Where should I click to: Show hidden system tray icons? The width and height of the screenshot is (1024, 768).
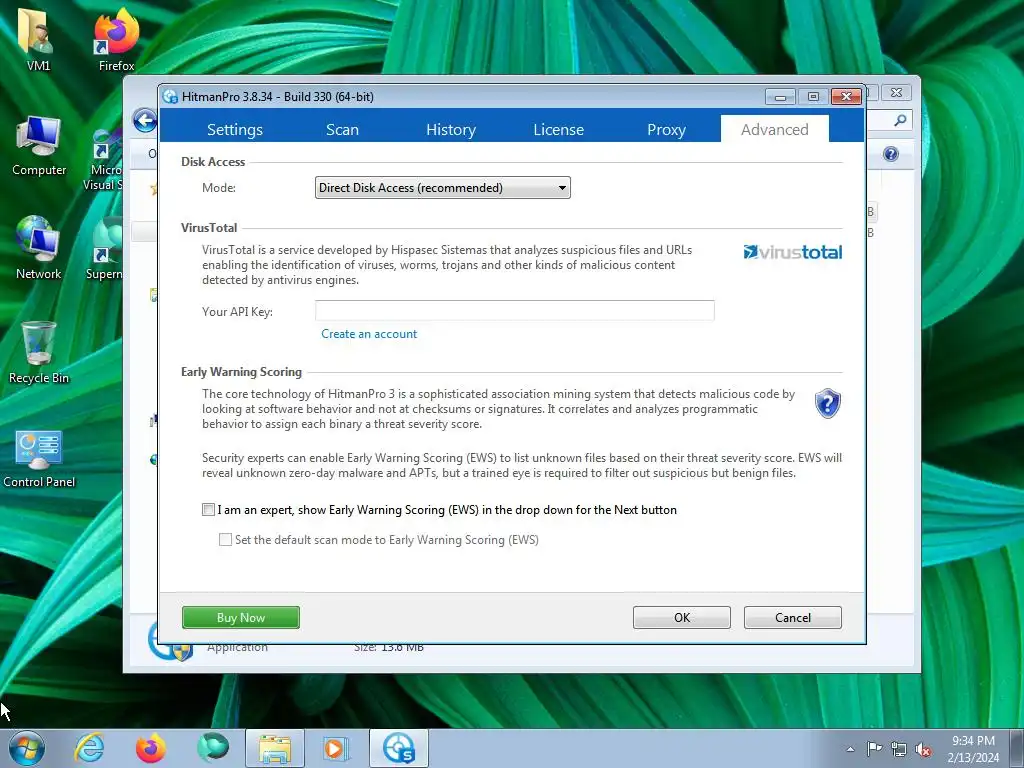[850, 749]
